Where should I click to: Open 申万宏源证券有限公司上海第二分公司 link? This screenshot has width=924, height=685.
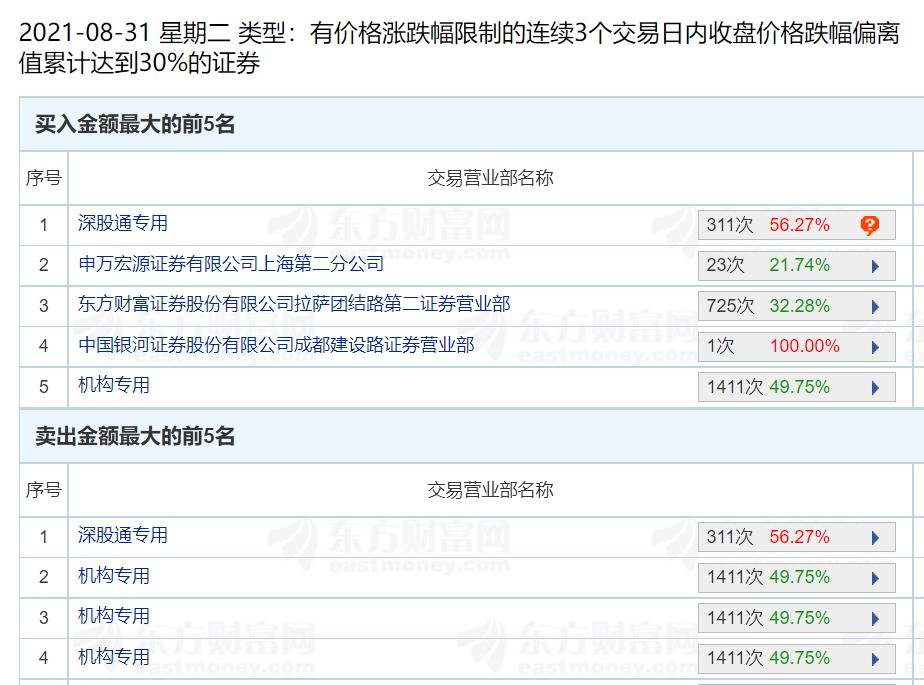(230, 264)
